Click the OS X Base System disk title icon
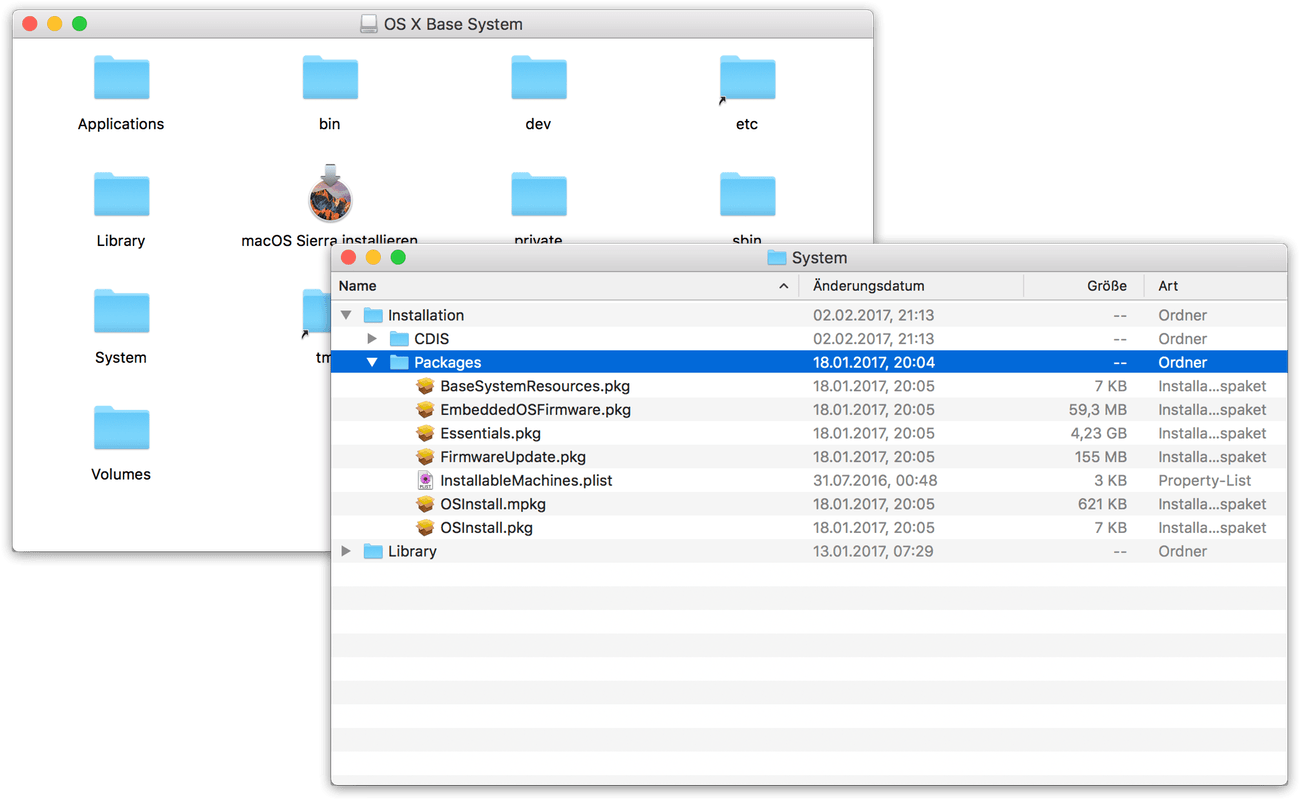This screenshot has height=800, width=1300. click(x=369, y=24)
